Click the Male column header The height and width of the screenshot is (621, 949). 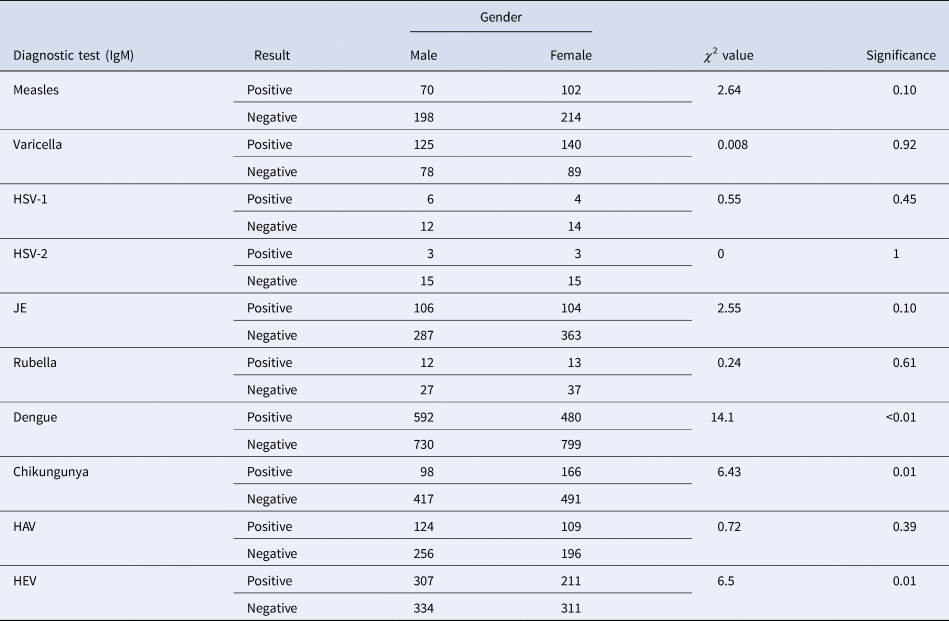[x=424, y=56]
